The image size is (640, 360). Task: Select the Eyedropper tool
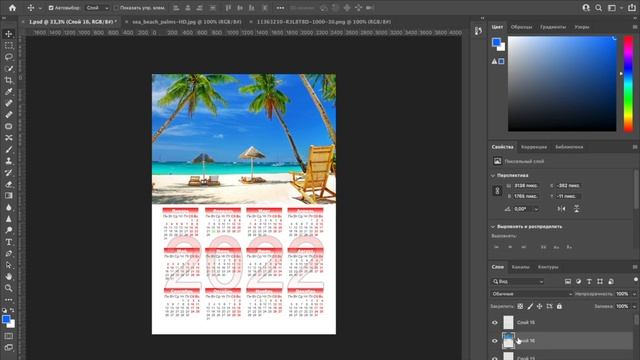9,91
